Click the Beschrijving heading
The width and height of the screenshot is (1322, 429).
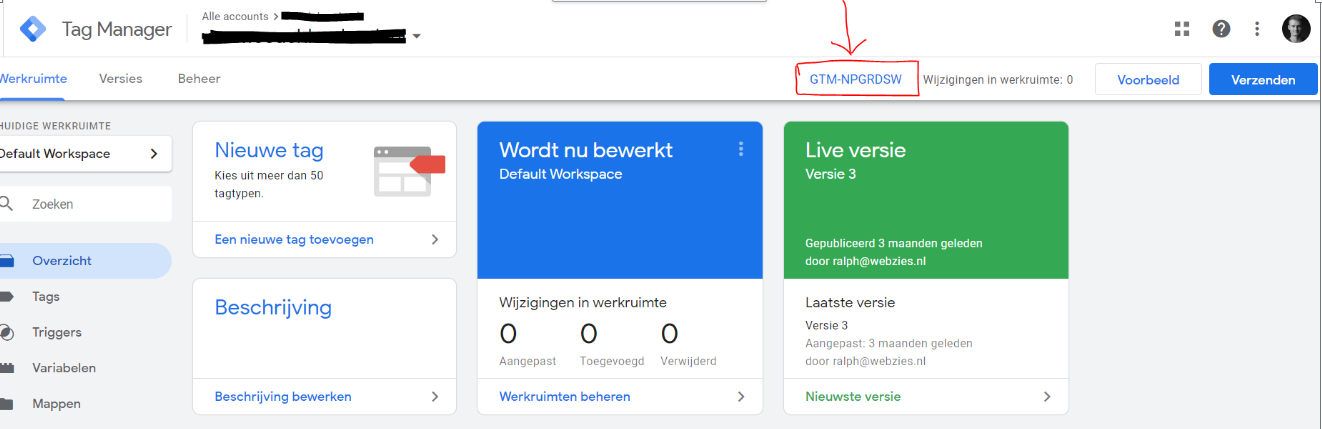[x=273, y=307]
